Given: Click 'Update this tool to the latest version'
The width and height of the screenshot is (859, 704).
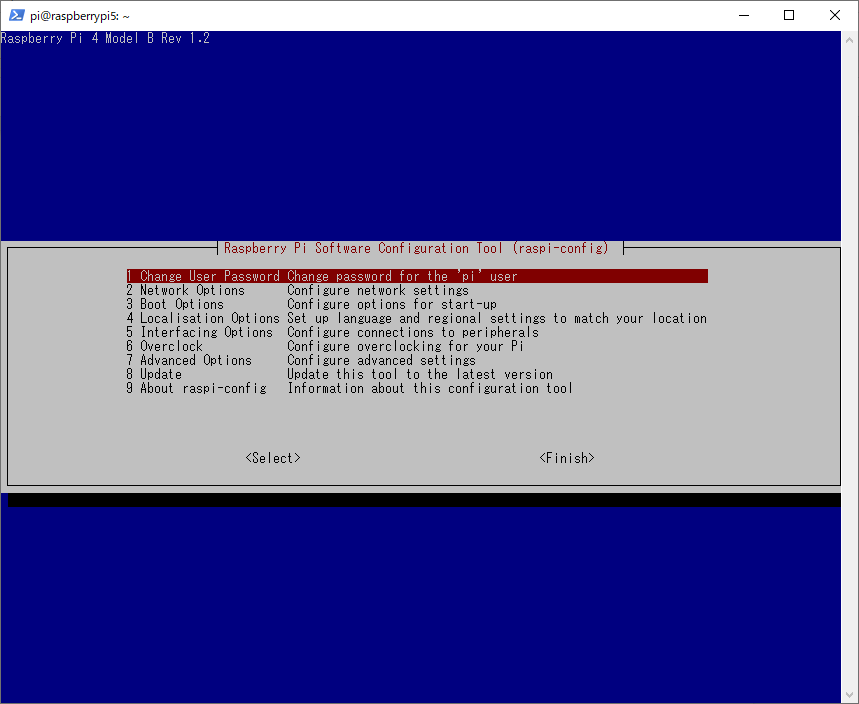Looking at the screenshot, I should point(420,374).
